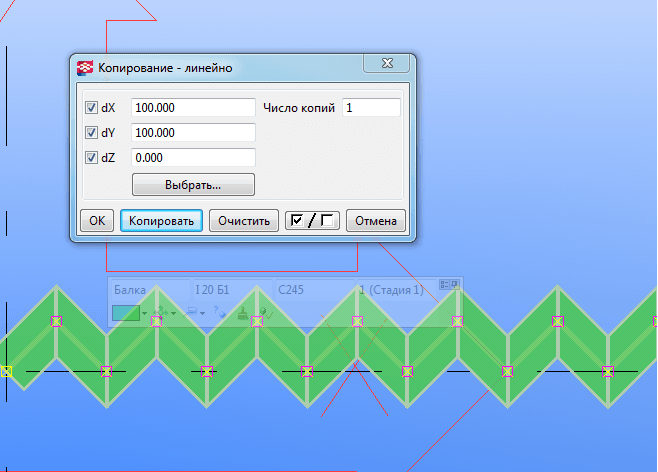Click the position move arrows icon

[x=160, y=313]
